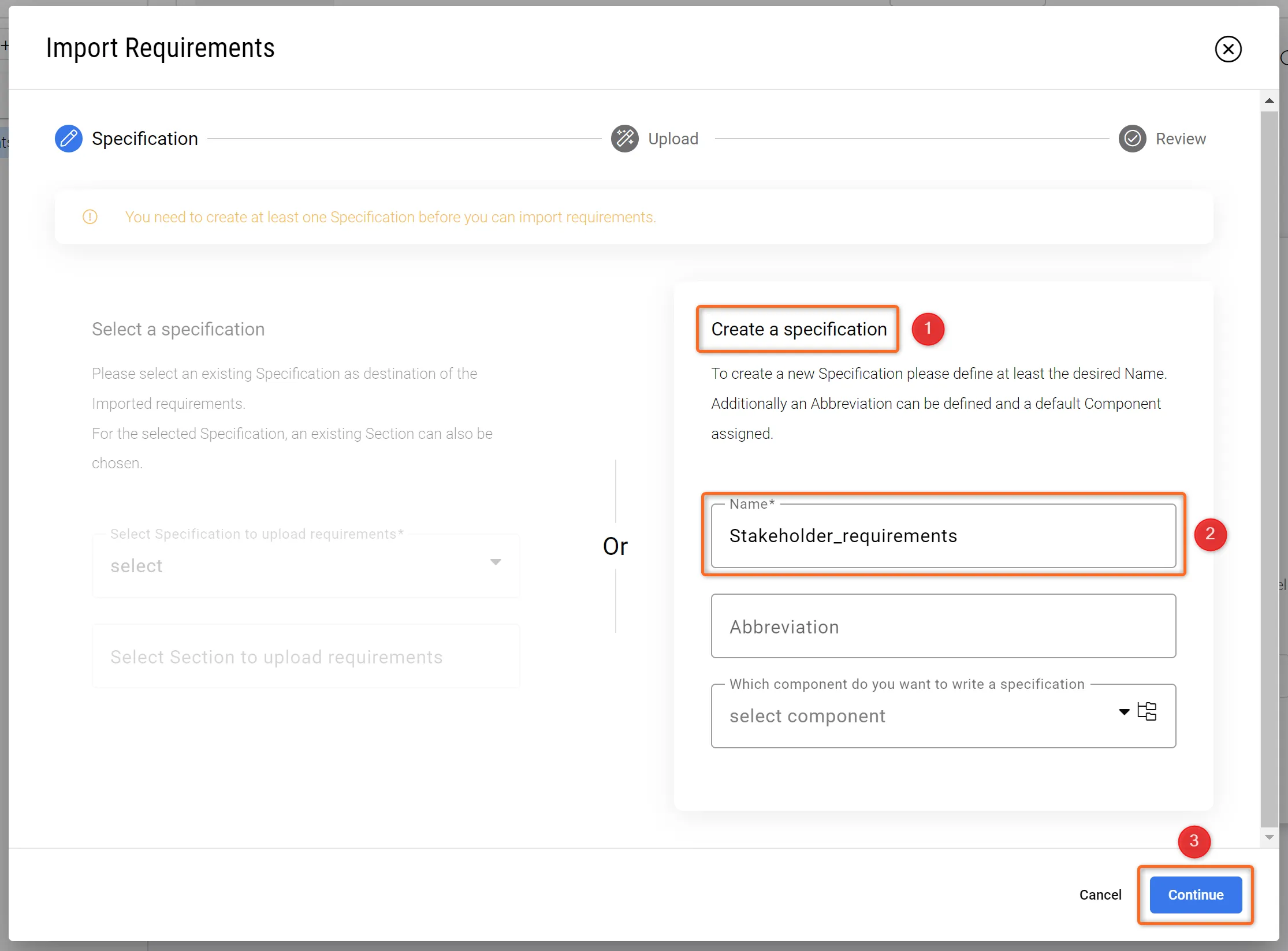Screen dimensions: 1288x951
Task: Click the Upload magic wand step icon
Action: click(x=624, y=139)
